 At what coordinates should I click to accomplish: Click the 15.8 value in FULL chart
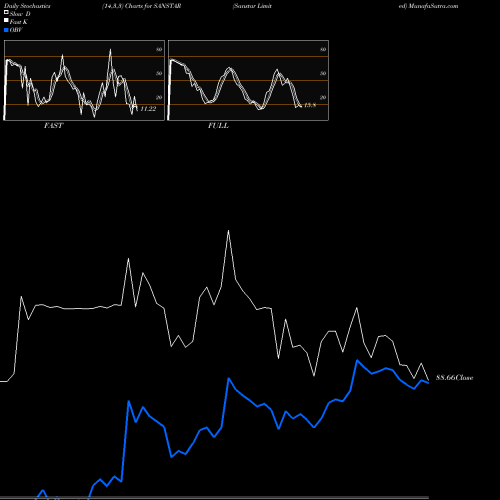310,105
